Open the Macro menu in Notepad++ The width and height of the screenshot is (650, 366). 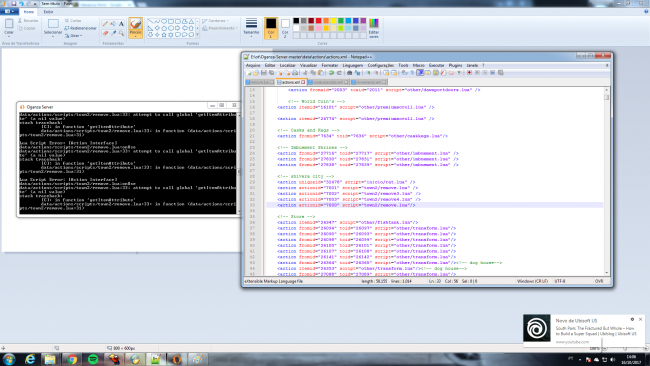click(418, 65)
